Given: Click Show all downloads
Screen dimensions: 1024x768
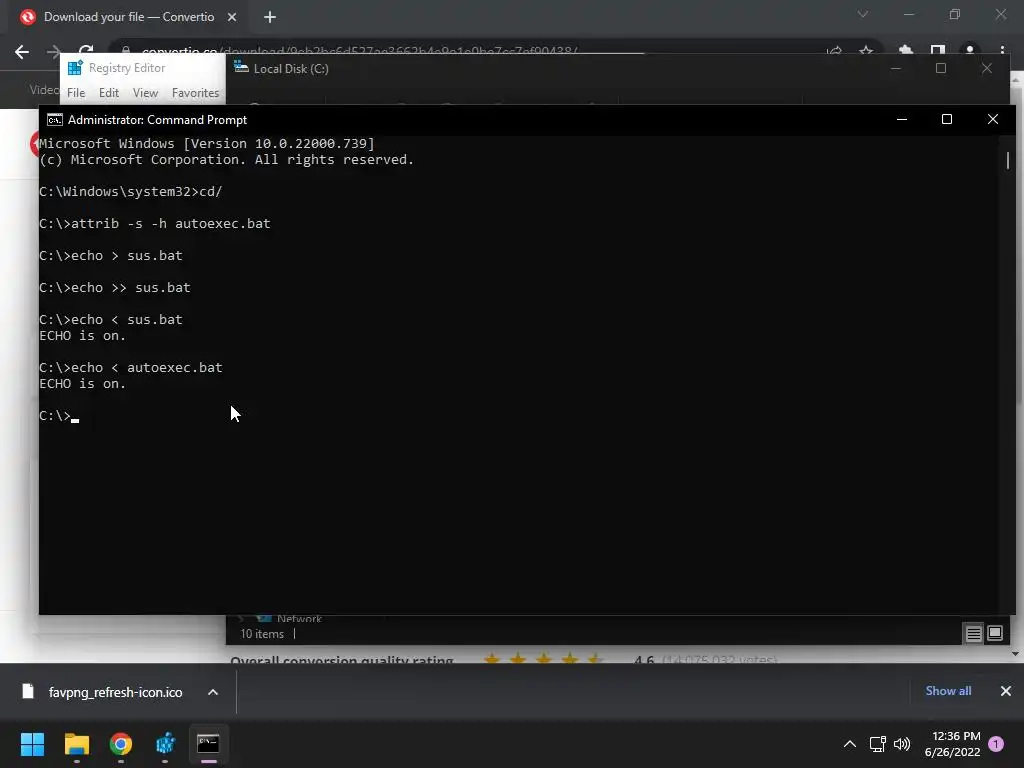Looking at the screenshot, I should [x=948, y=691].
